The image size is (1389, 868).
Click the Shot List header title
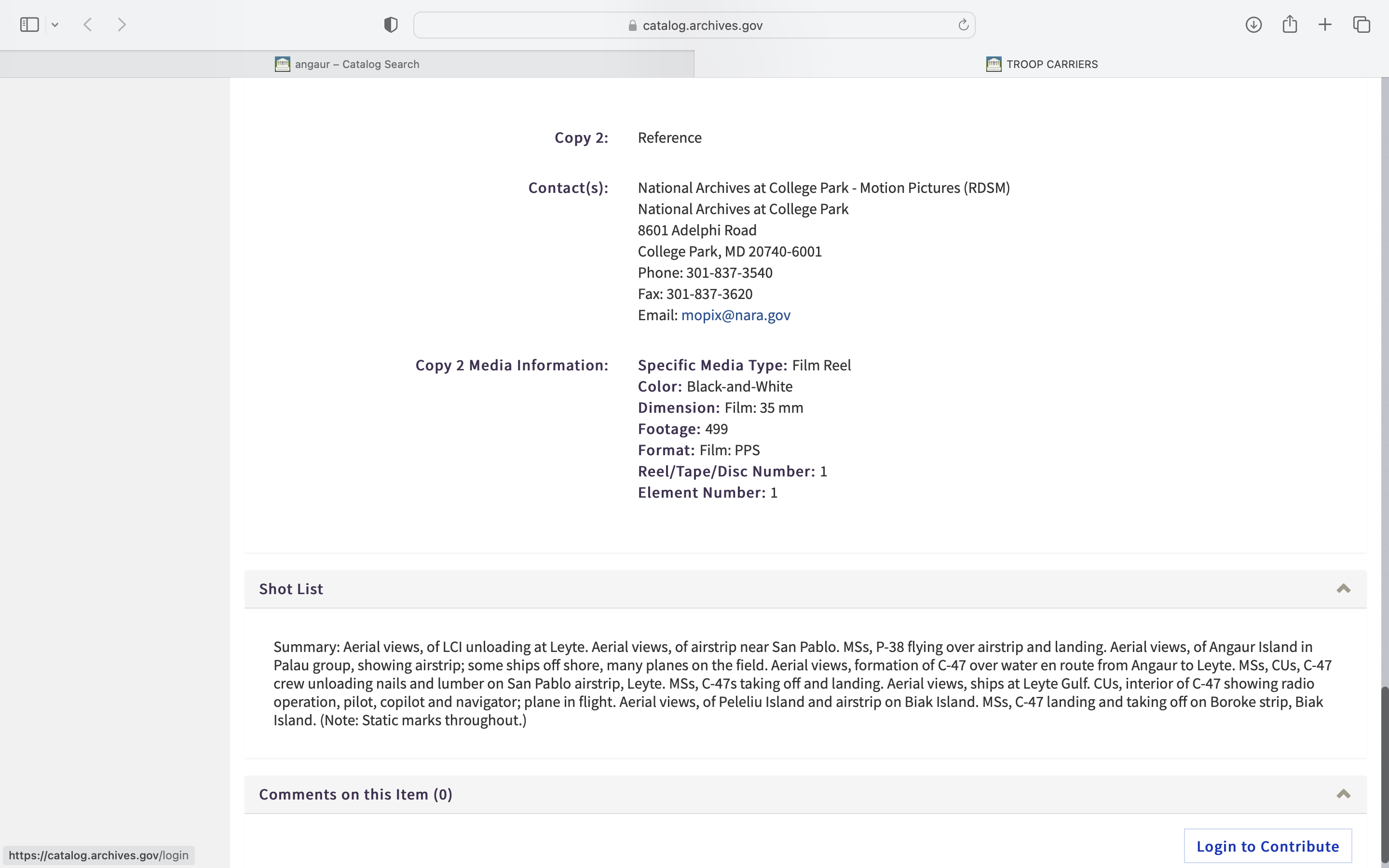(x=291, y=589)
